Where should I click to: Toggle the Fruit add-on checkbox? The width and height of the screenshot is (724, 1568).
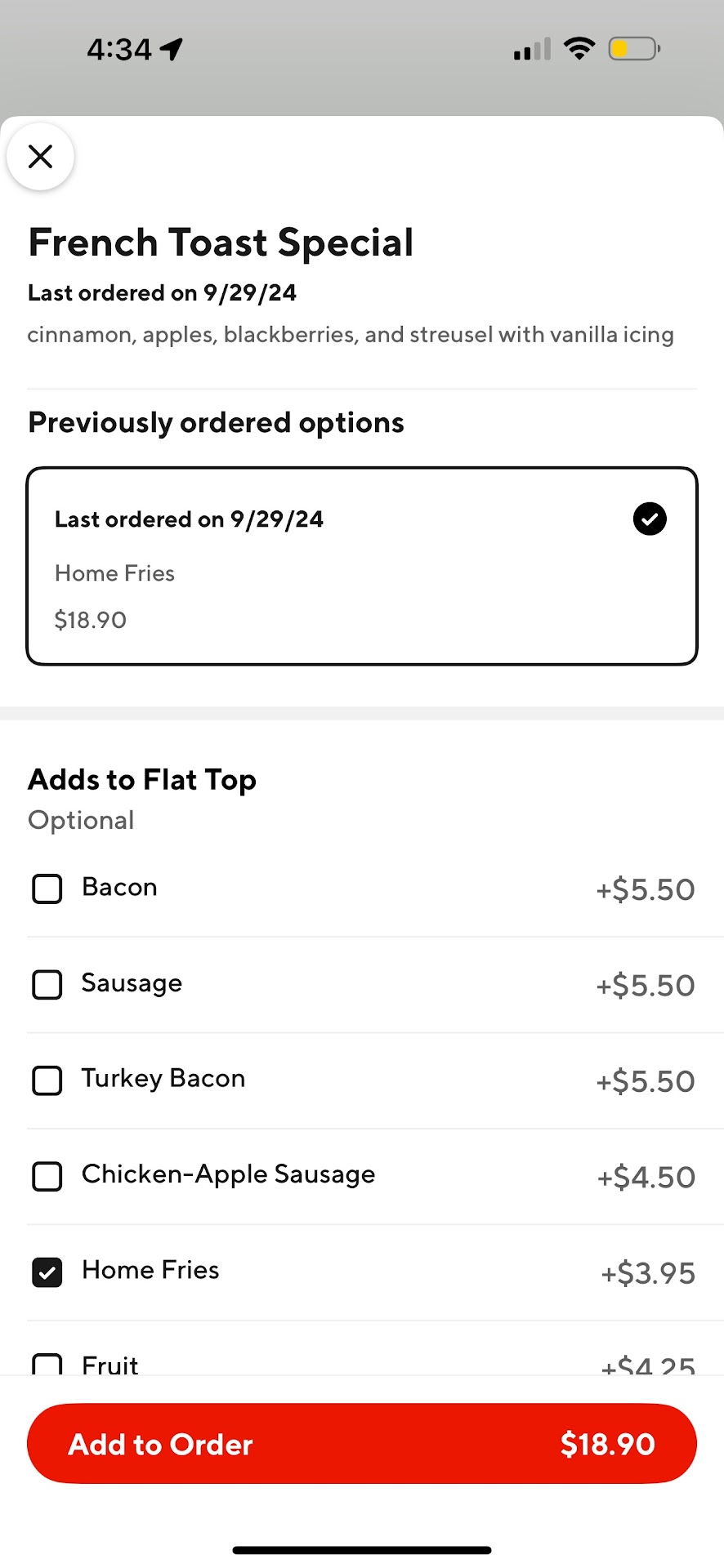(x=47, y=1364)
